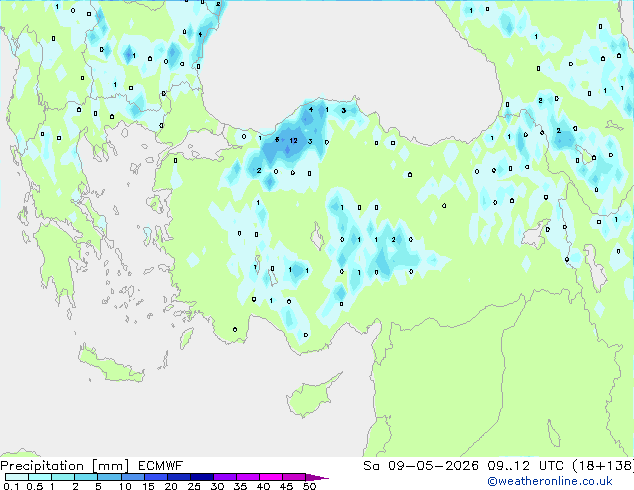Image resolution: width=634 pixels, height=490 pixels.
Task: Open the weatheronline.co.uk link
Action: (x=550, y=481)
